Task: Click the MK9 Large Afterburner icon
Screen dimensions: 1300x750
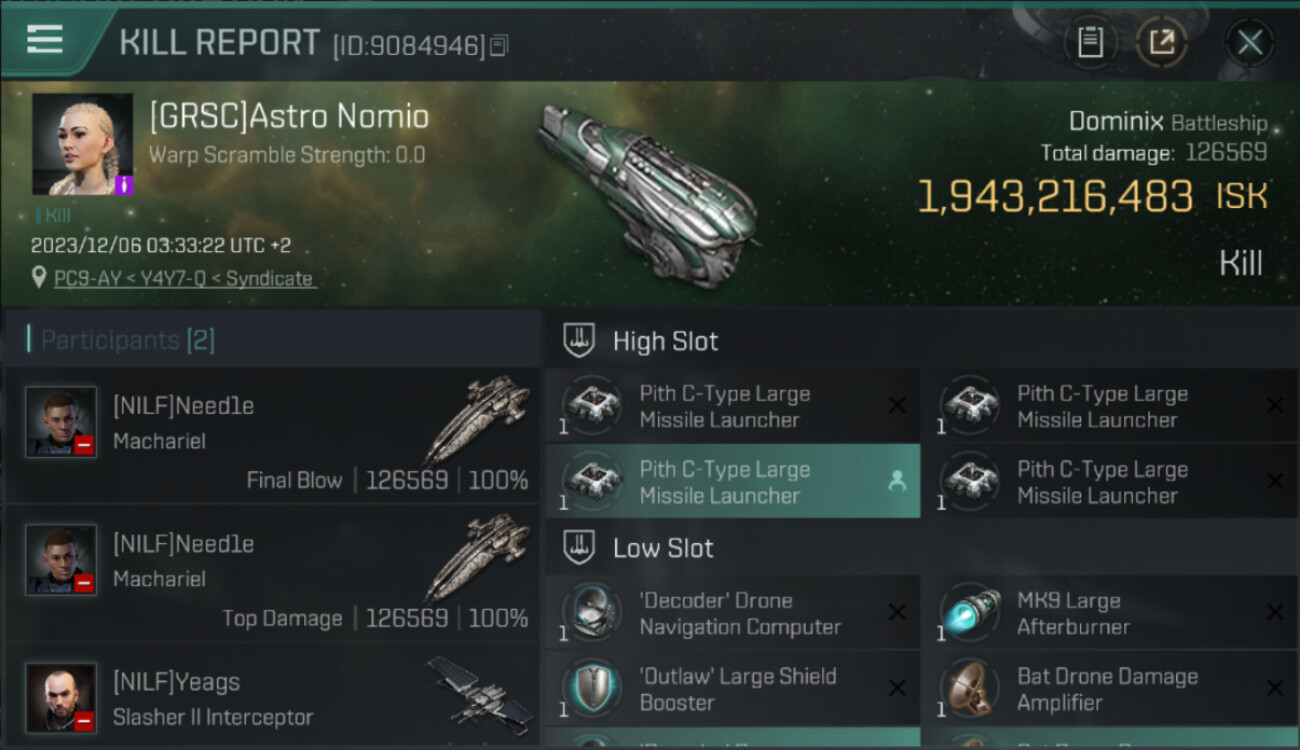Action: pos(970,611)
